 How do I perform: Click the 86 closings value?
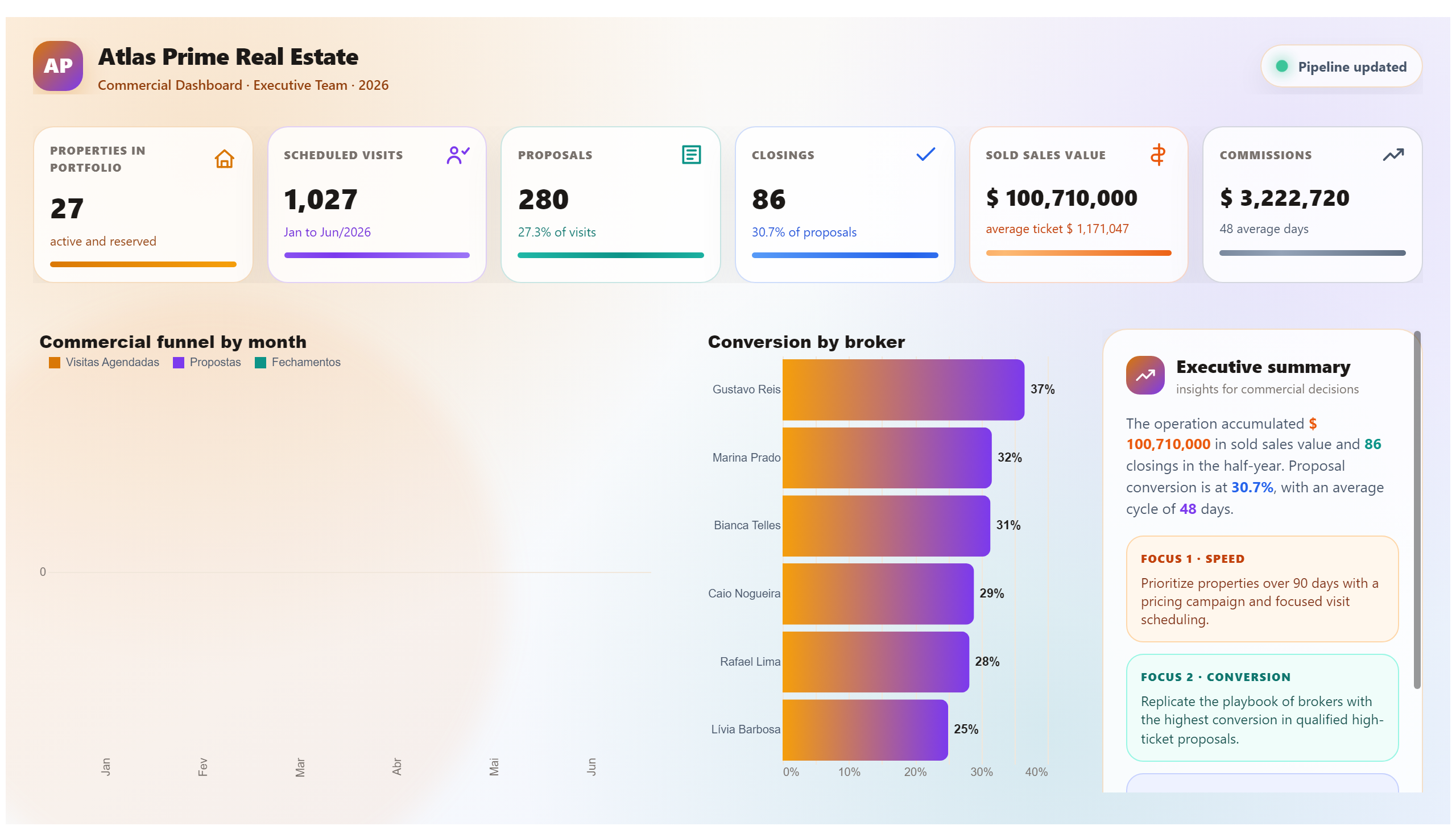768,200
